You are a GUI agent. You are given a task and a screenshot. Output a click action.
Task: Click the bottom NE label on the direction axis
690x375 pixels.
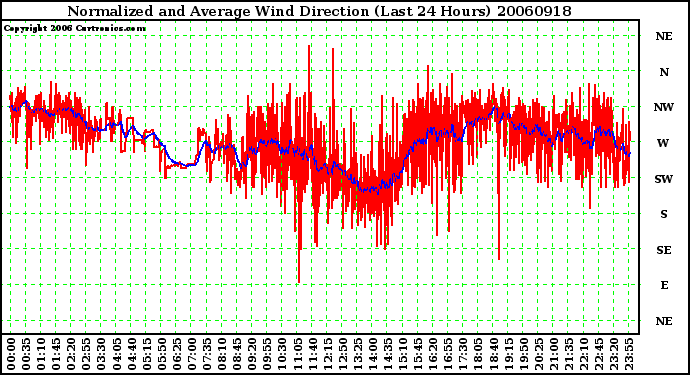pyautogui.click(x=664, y=321)
